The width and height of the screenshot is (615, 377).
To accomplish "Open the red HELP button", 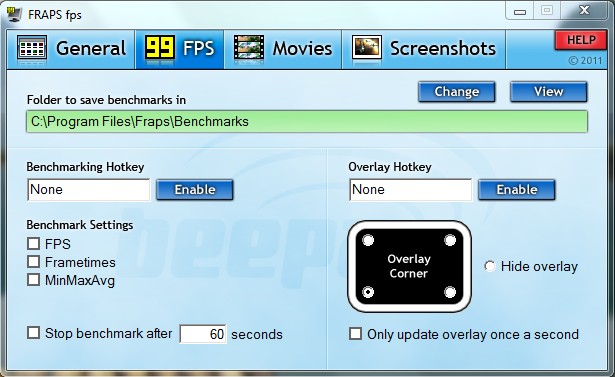I will click(x=581, y=40).
